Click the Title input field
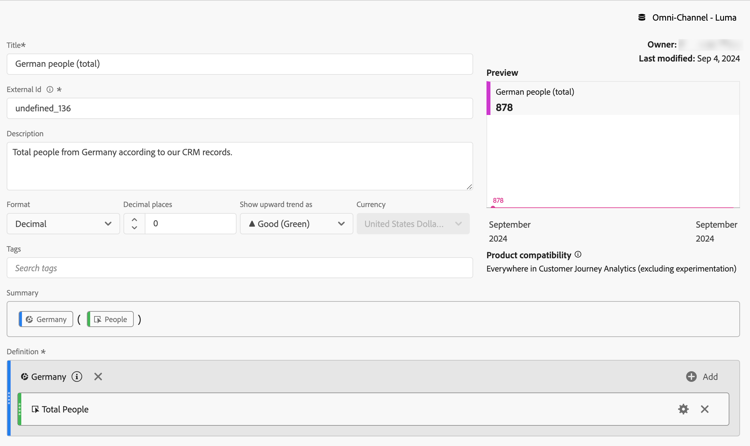Screen dimensions: 750x446 [x=239, y=64]
